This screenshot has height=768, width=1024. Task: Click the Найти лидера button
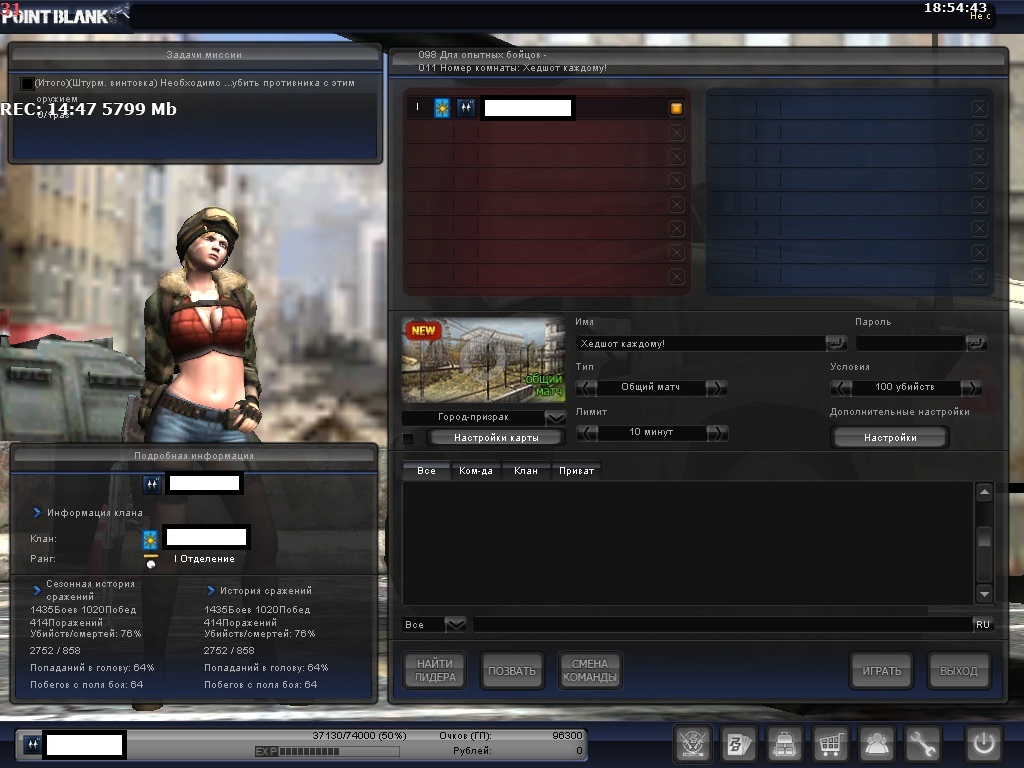(x=434, y=671)
